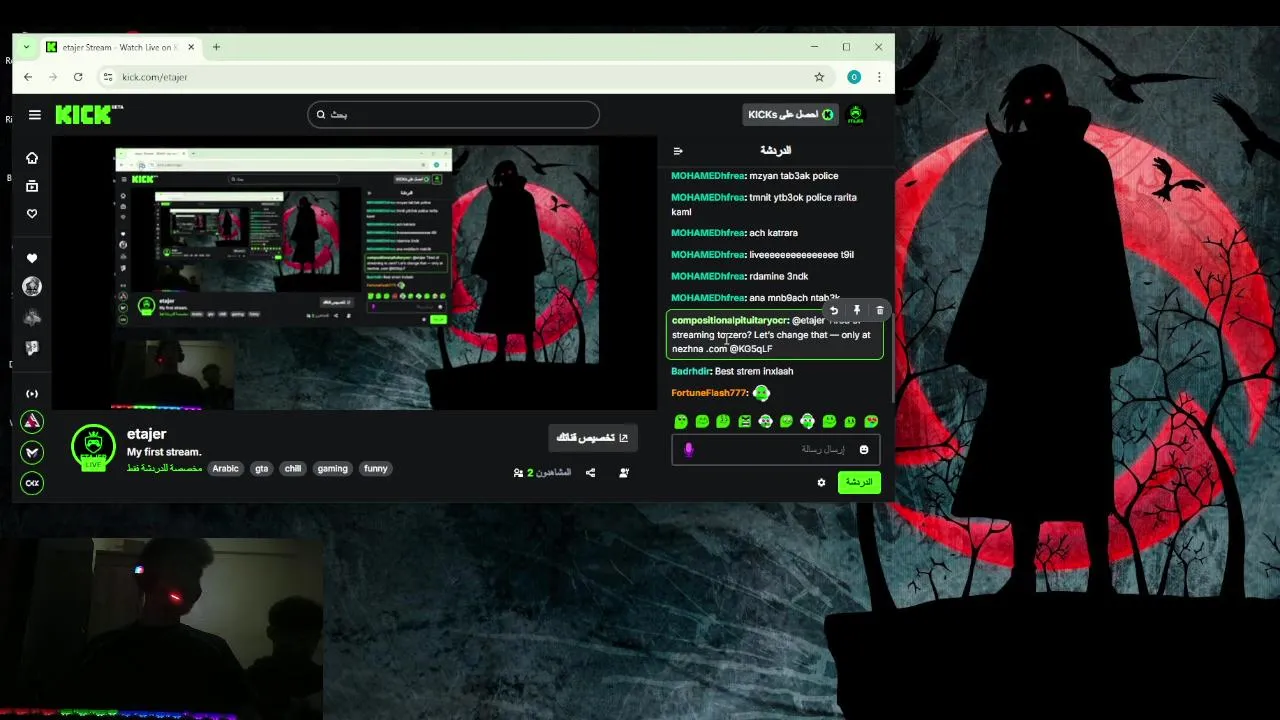Click username Badrhdir in chat
The image size is (1280, 720).
690,371
